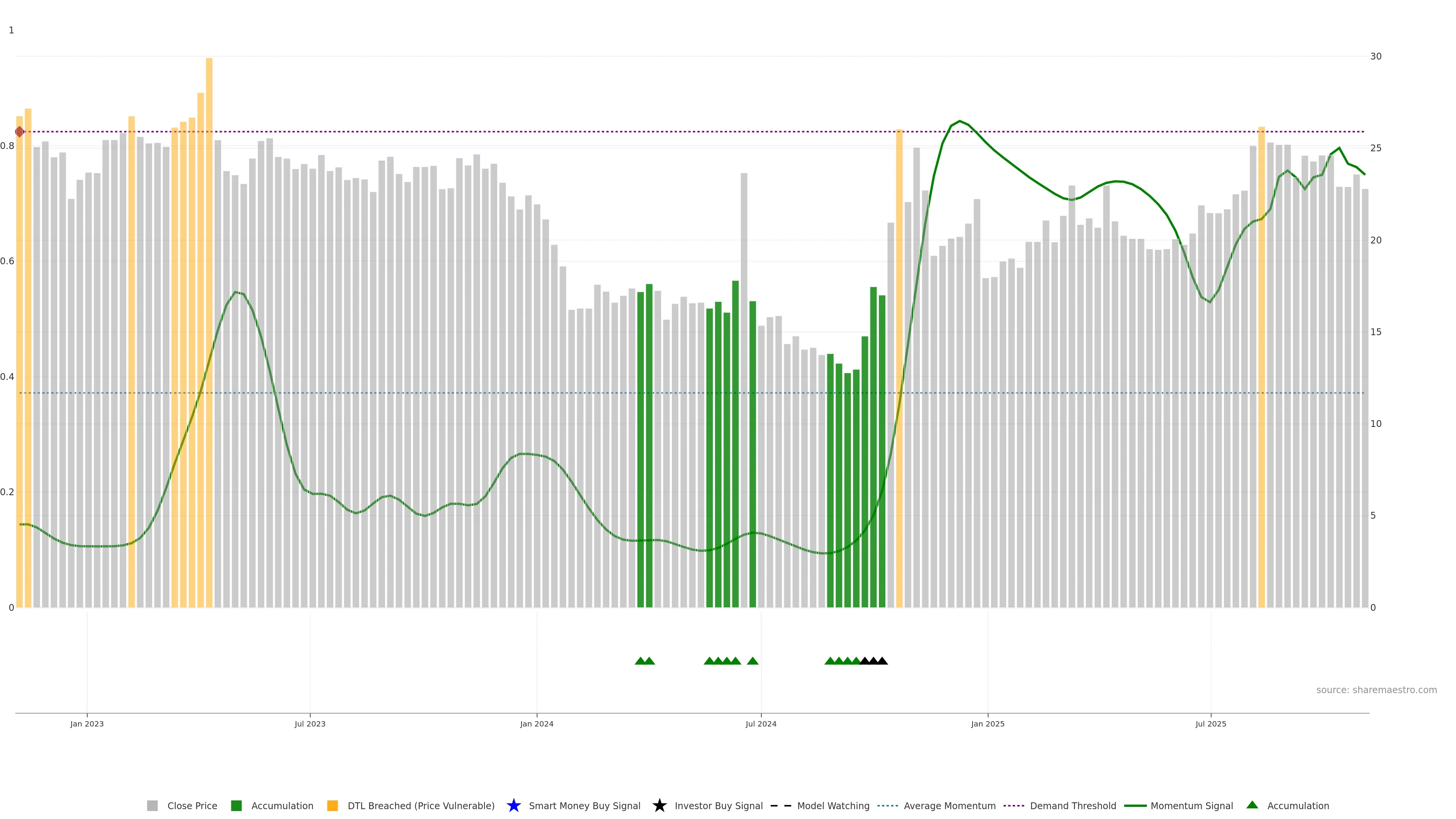Click the Jul 2025 axis label
This screenshot has height=819, width=1456.
[1211, 723]
